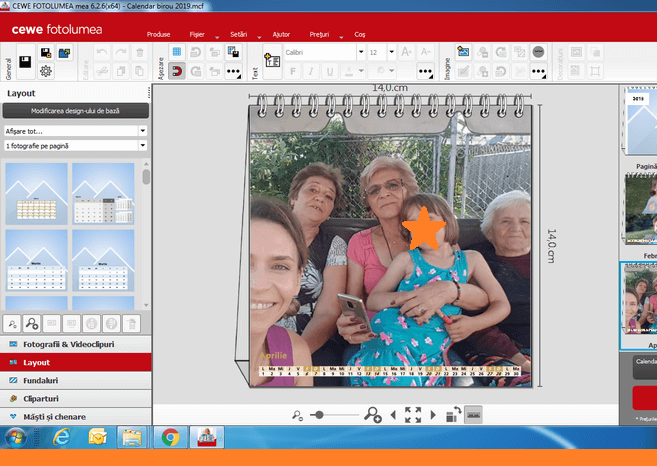Open the font size 12 dropdown
Image resolution: width=657 pixels, height=466 pixels.
[x=391, y=52]
